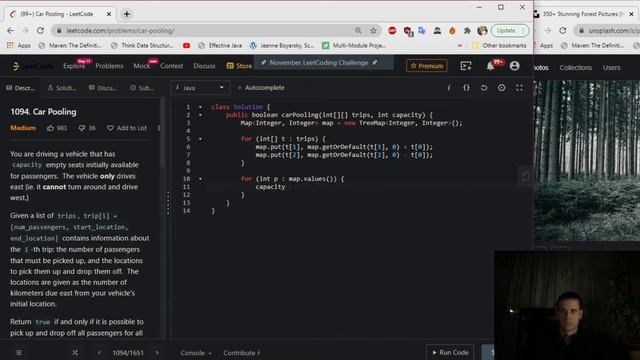Go to the Contest page
The image size is (640, 360).
[x=171, y=66]
